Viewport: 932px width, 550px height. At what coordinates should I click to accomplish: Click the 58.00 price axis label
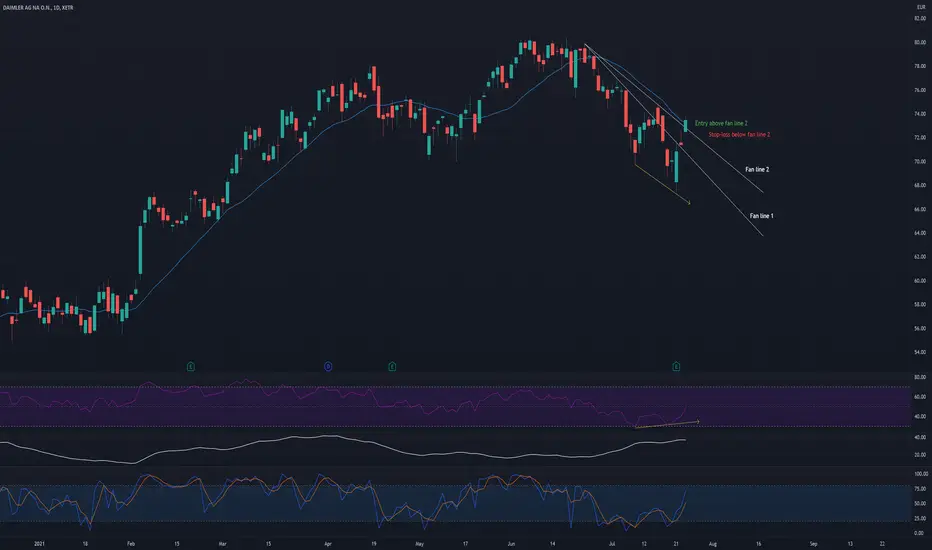pyautogui.click(x=920, y=304)
